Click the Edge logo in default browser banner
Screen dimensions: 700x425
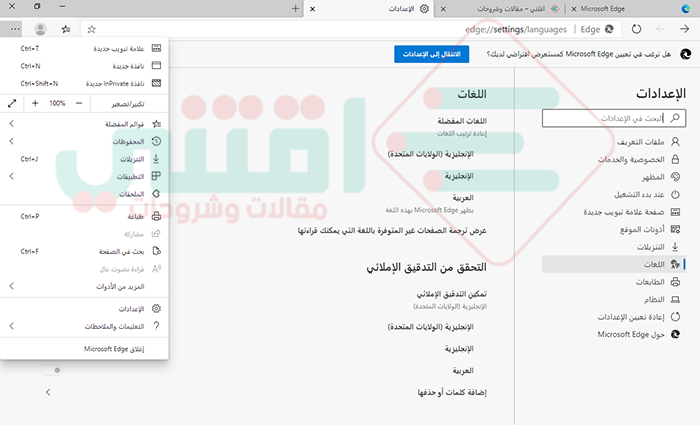(685, 54)
